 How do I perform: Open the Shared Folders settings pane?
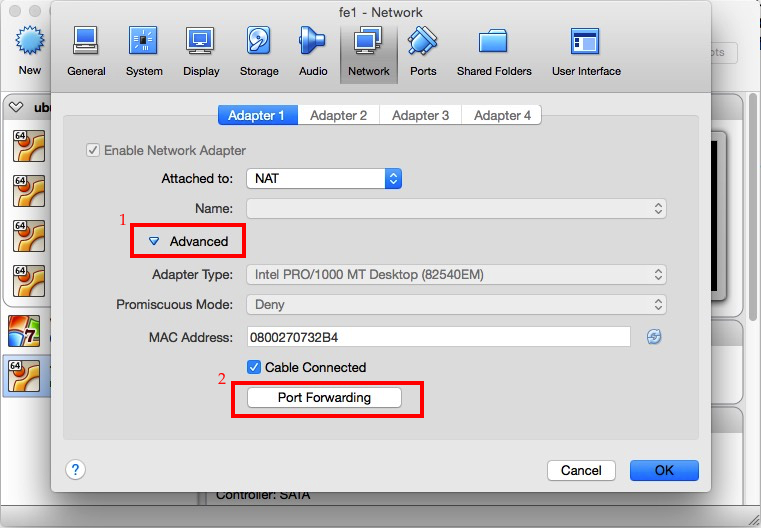[x=494, y=50]
